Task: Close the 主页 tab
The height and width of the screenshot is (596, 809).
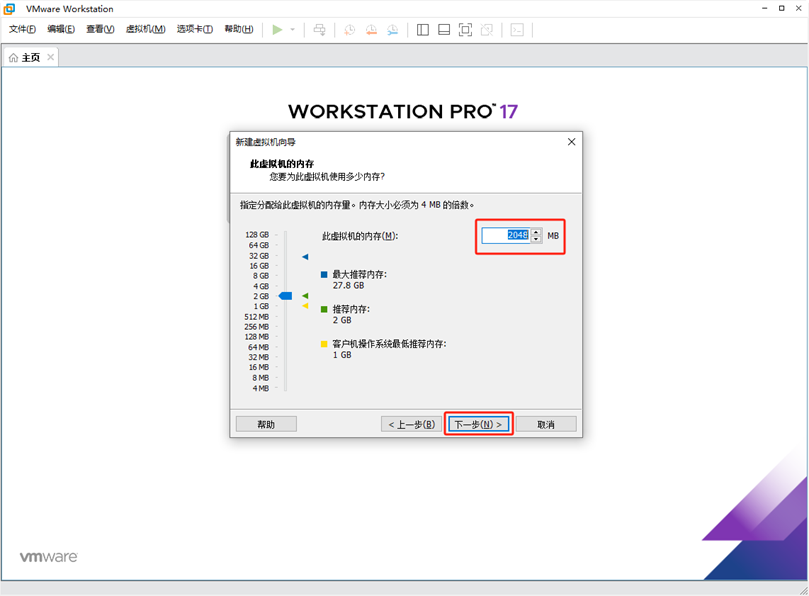Action: pyautogui.click(x=51, y=57)
